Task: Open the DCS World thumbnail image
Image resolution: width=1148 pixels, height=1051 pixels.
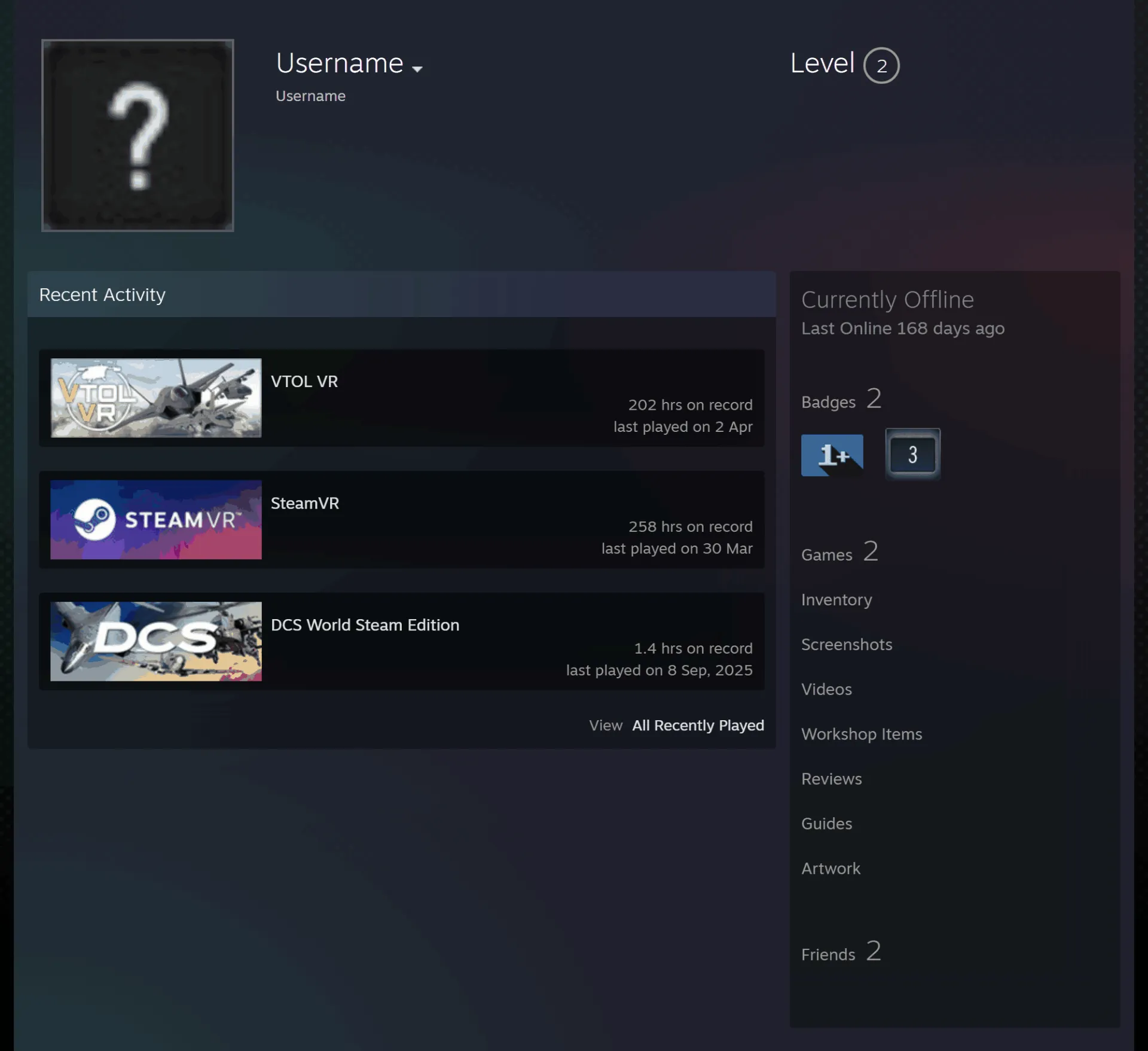Action: (156, 641)
